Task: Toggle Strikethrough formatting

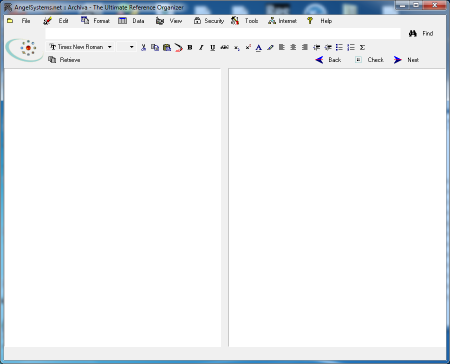Action: (224, 47)
